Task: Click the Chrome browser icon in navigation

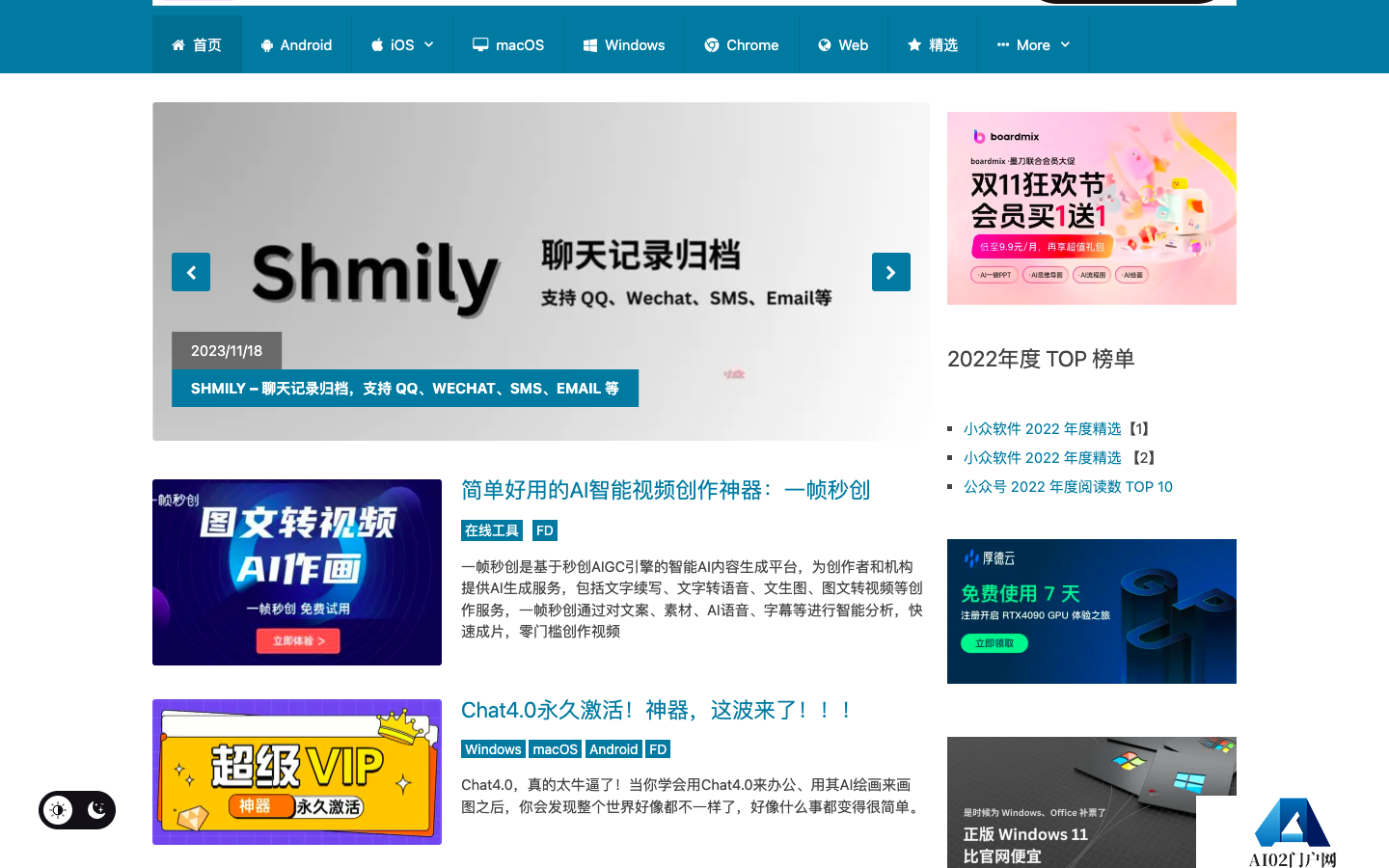Action: 712,45
